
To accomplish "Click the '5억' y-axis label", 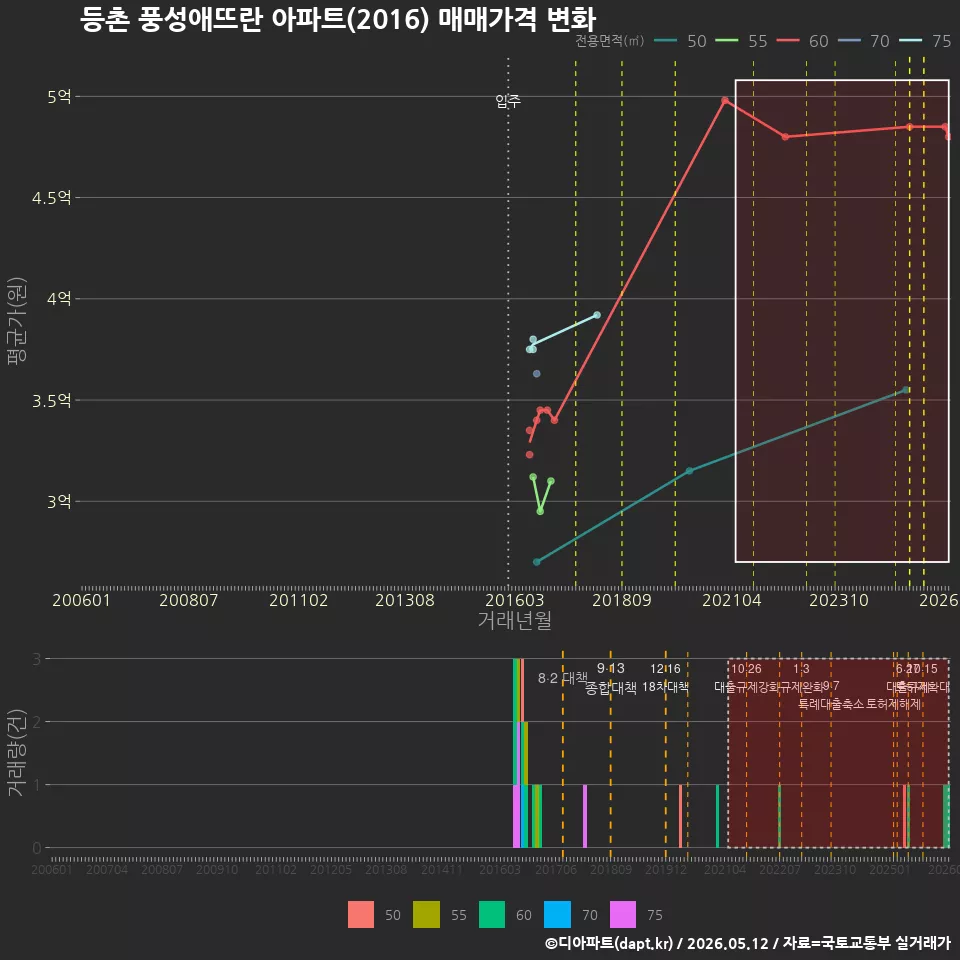I will tap(59, 97).
